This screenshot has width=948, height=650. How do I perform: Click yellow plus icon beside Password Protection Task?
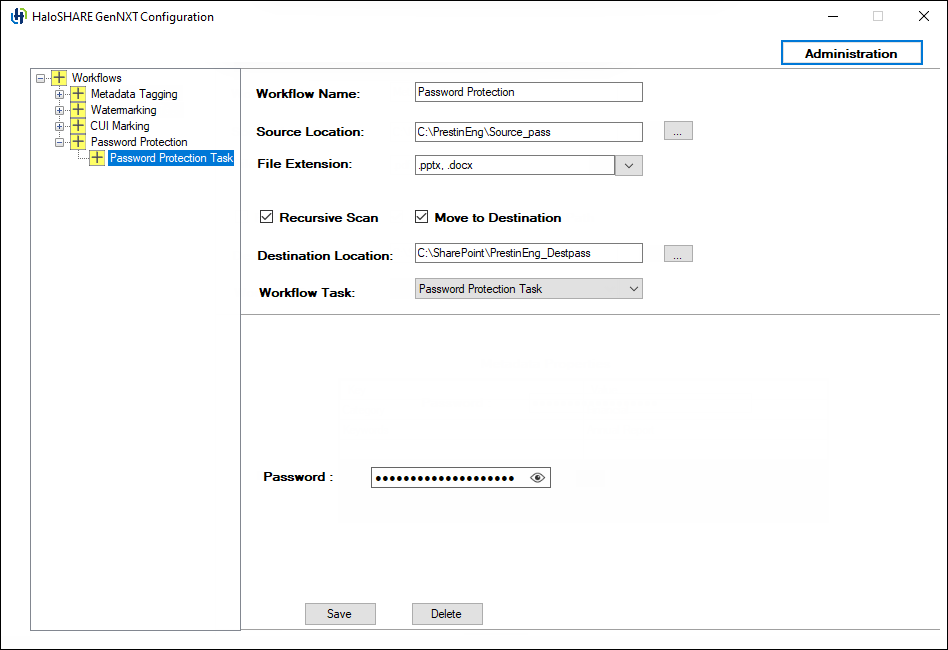97,158
